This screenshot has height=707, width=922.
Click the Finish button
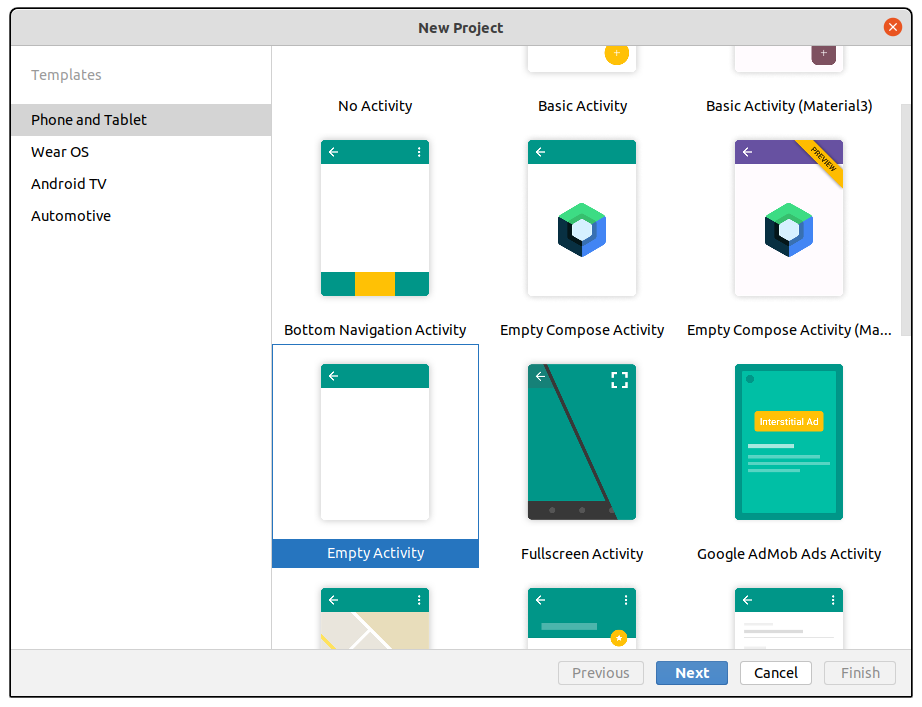pyautogui.click(x=860, y=673)
